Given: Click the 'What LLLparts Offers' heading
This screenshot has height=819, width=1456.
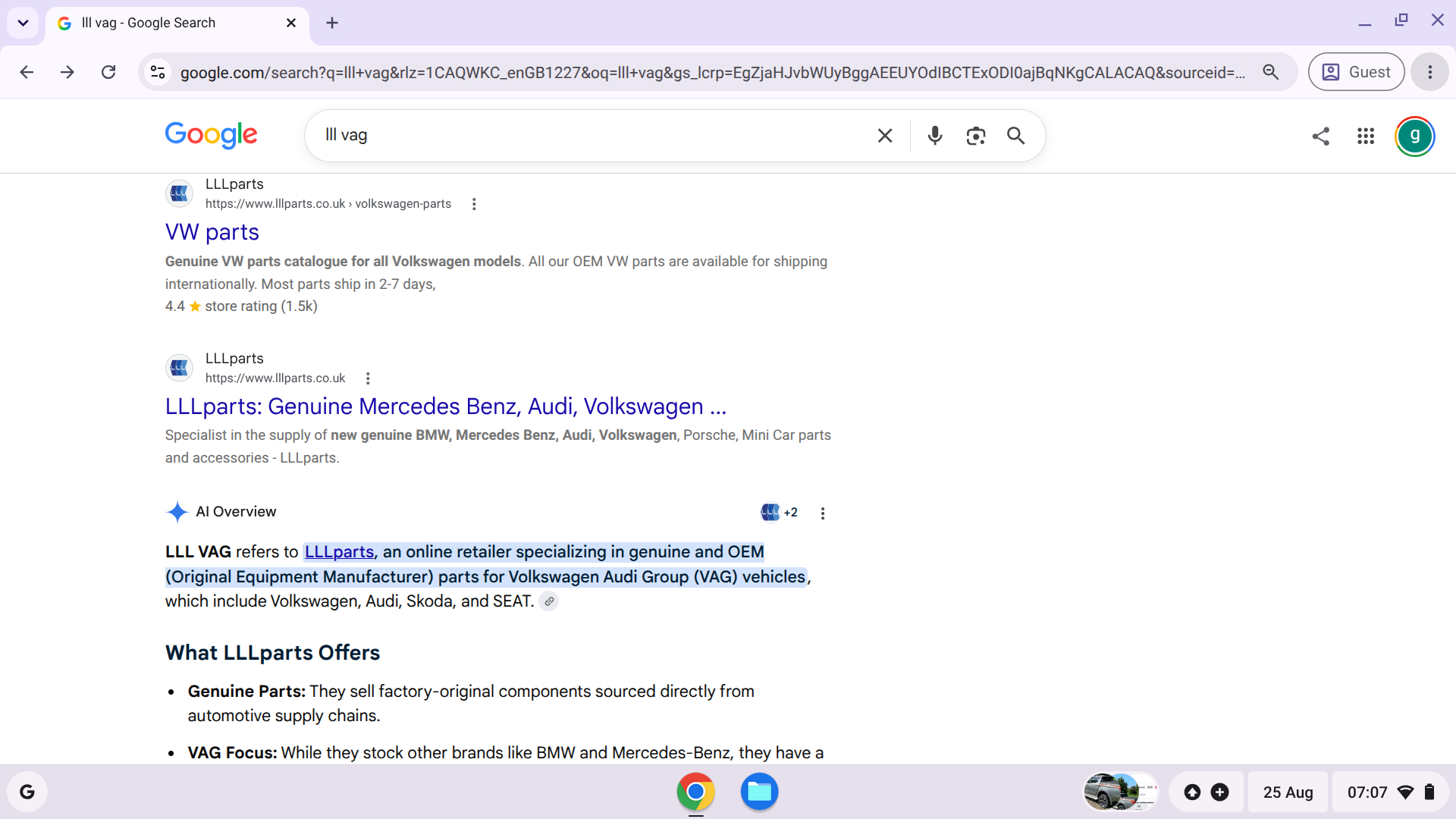Looking at the screenshot, I should point(272,653).
